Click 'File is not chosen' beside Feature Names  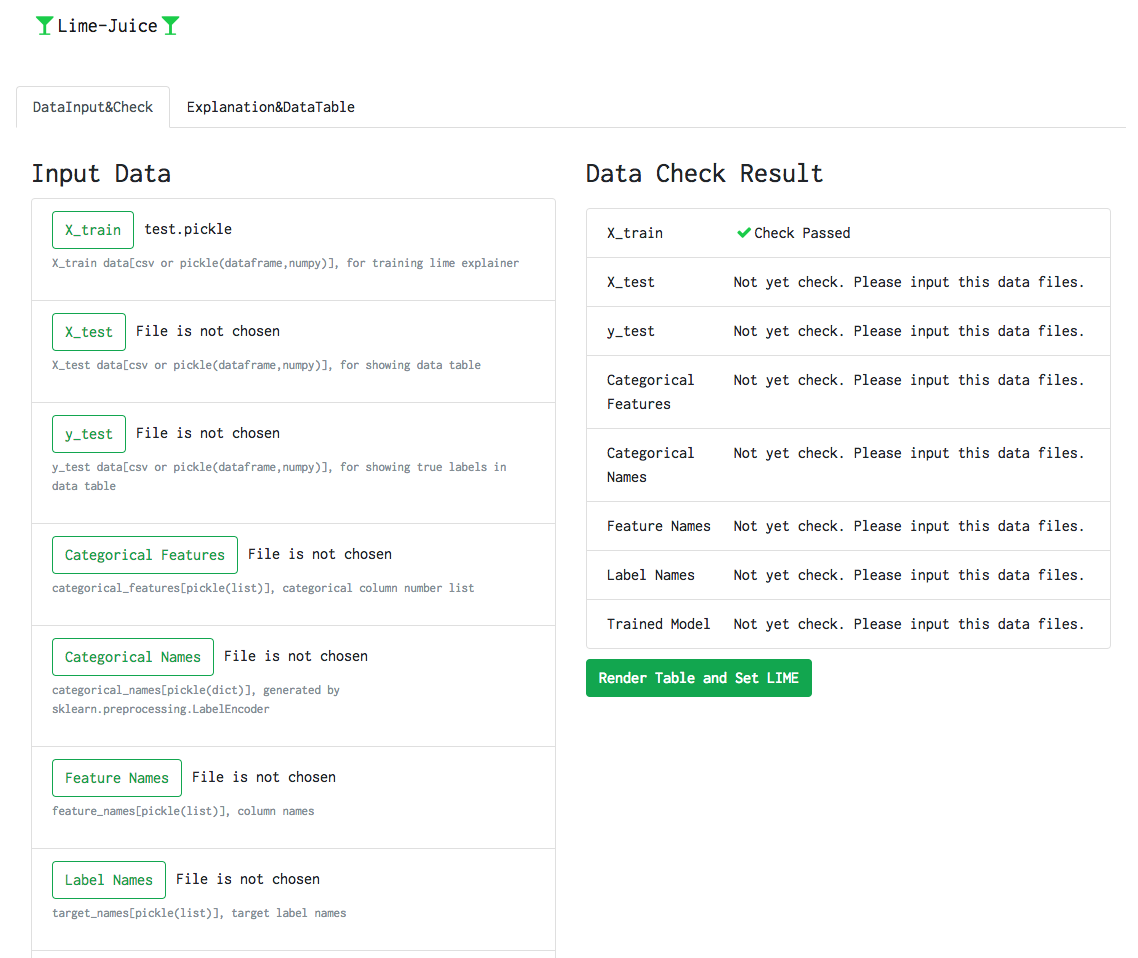264,777
